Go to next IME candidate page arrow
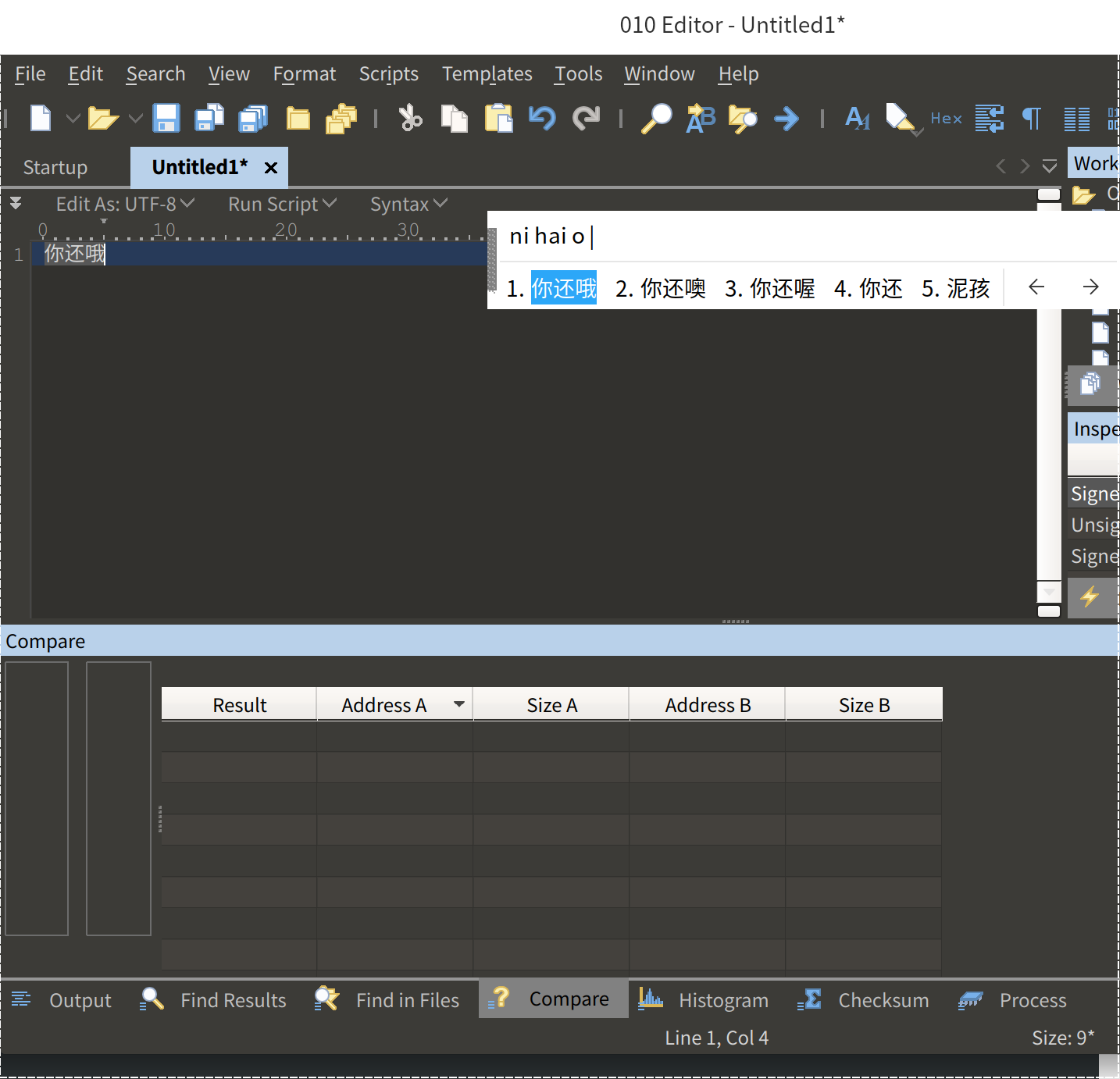 coord(1091,287)
